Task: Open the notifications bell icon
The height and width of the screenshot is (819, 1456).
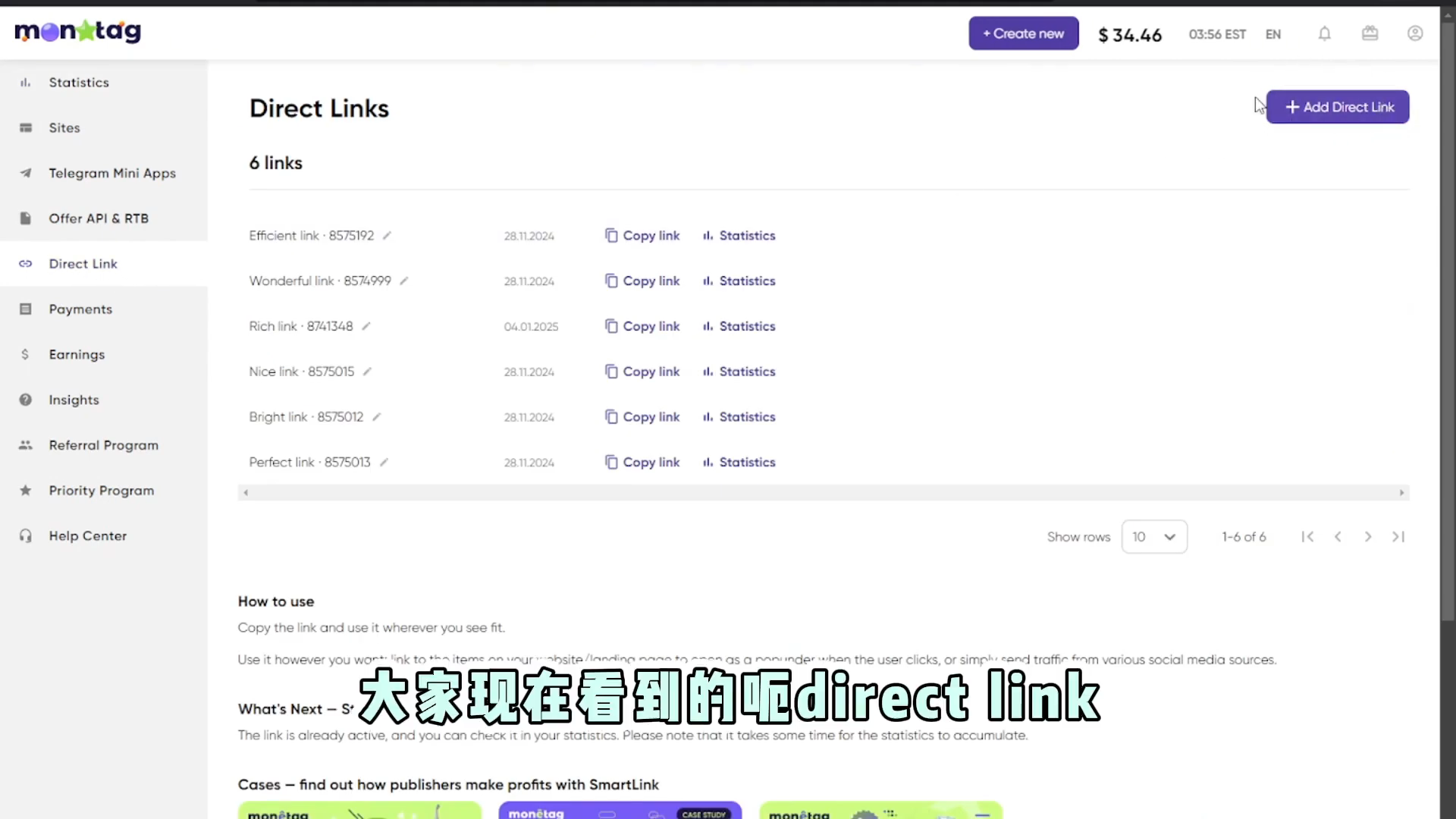Action: tap(1324, 33)
